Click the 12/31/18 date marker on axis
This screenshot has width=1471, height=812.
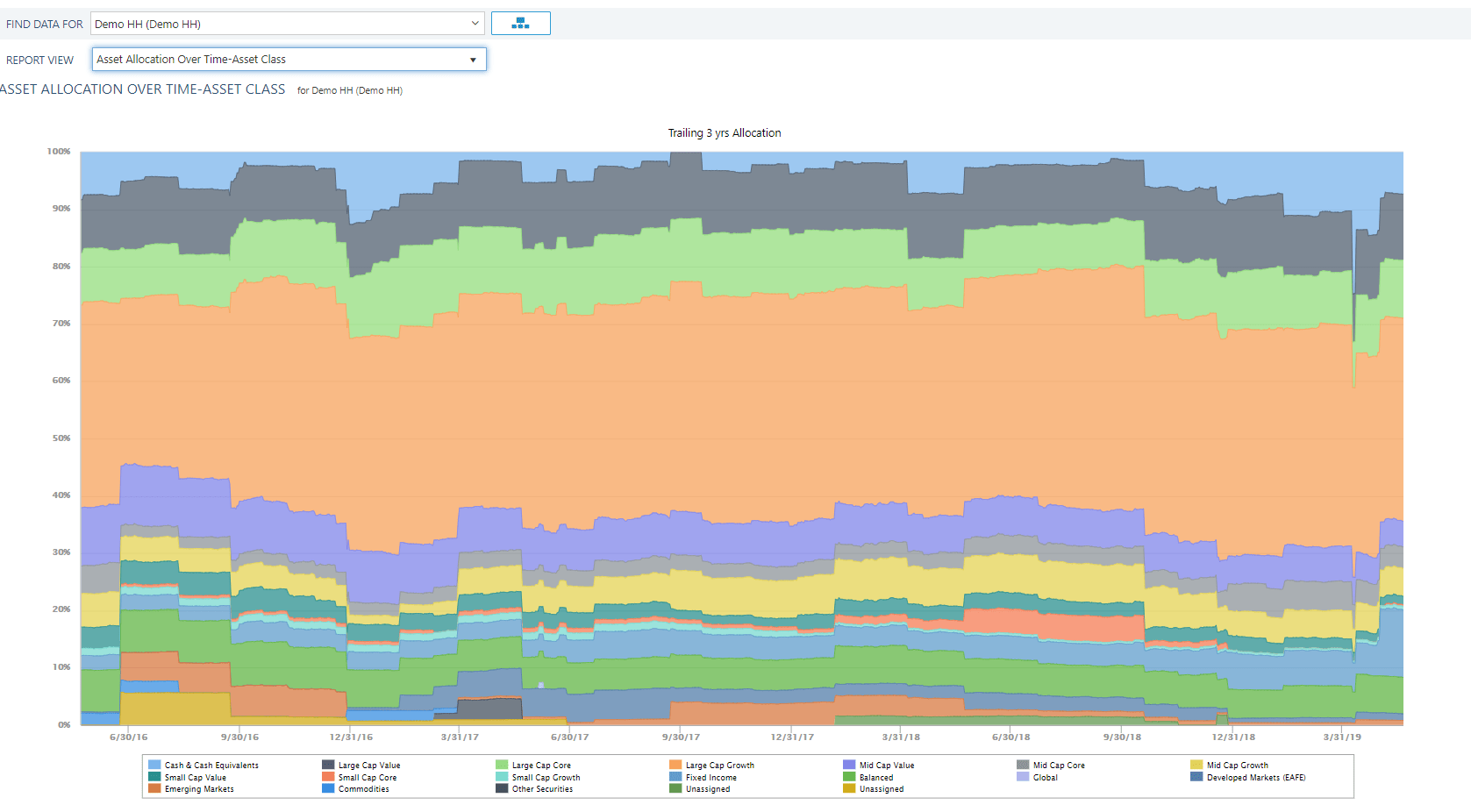1233,737
